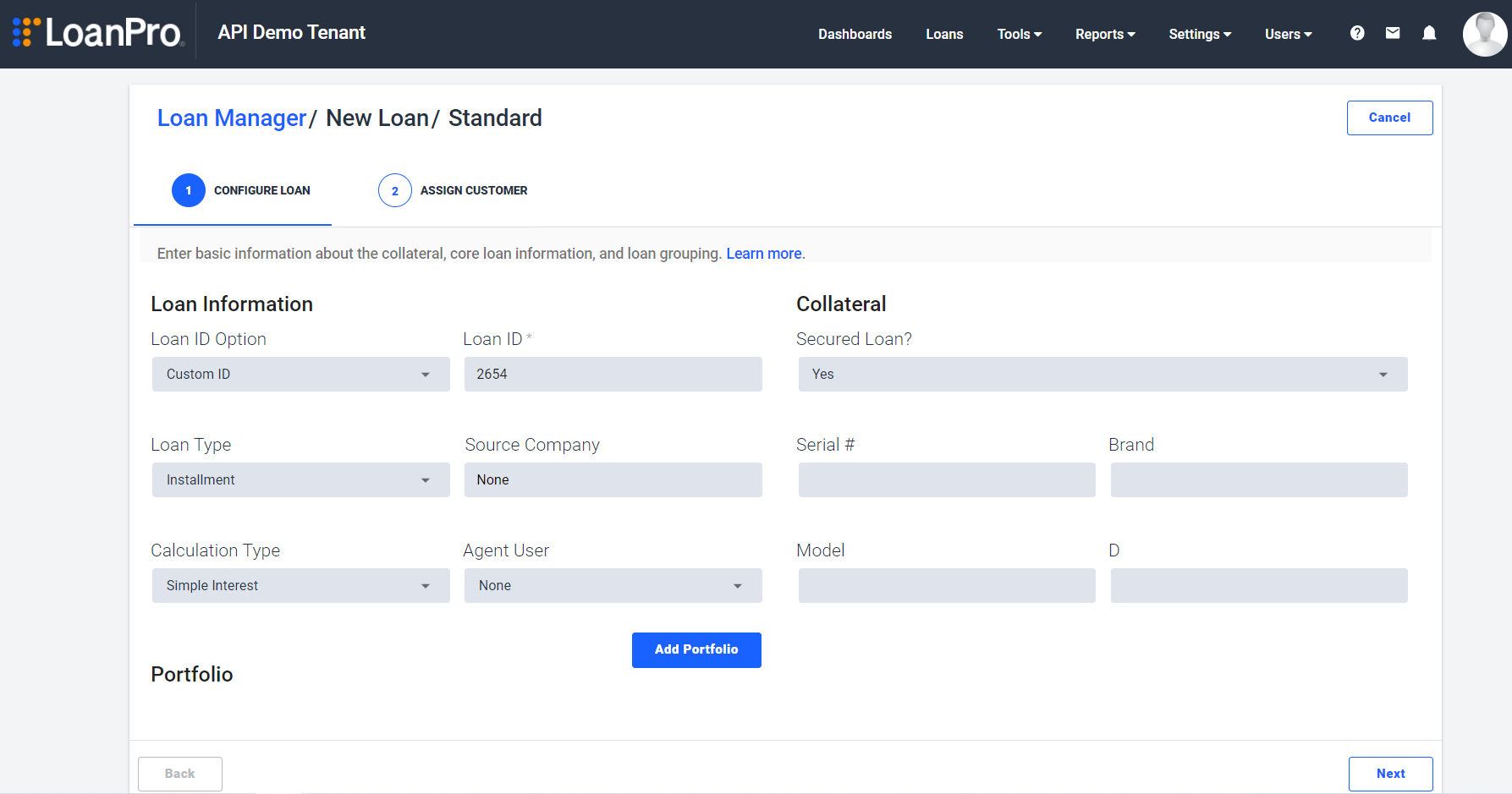This screenshot has width=1512, height=794.
Task: Expand the Tools menu
Action: click(1019, 34)
